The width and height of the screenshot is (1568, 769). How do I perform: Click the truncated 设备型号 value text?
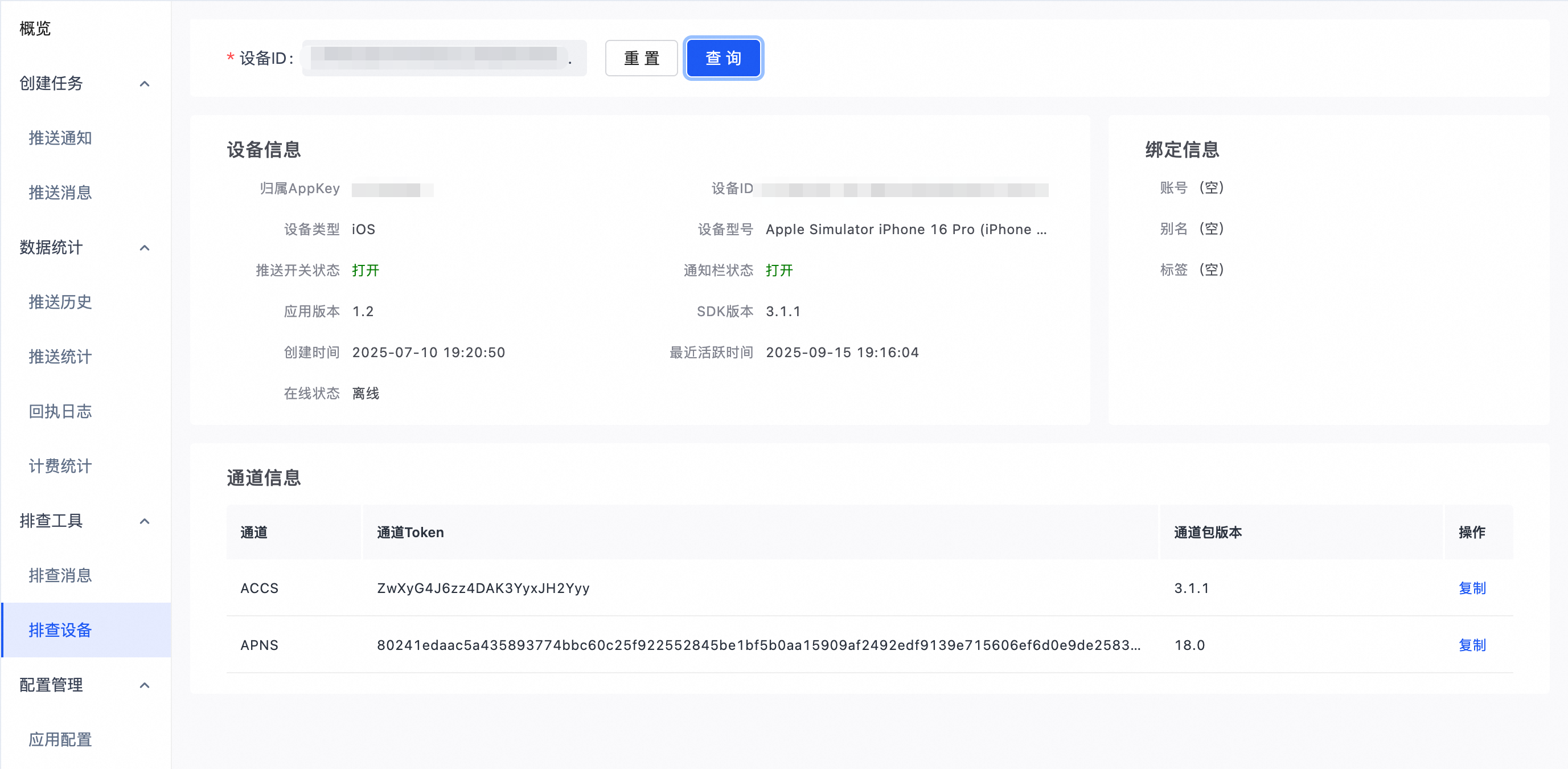906,230
